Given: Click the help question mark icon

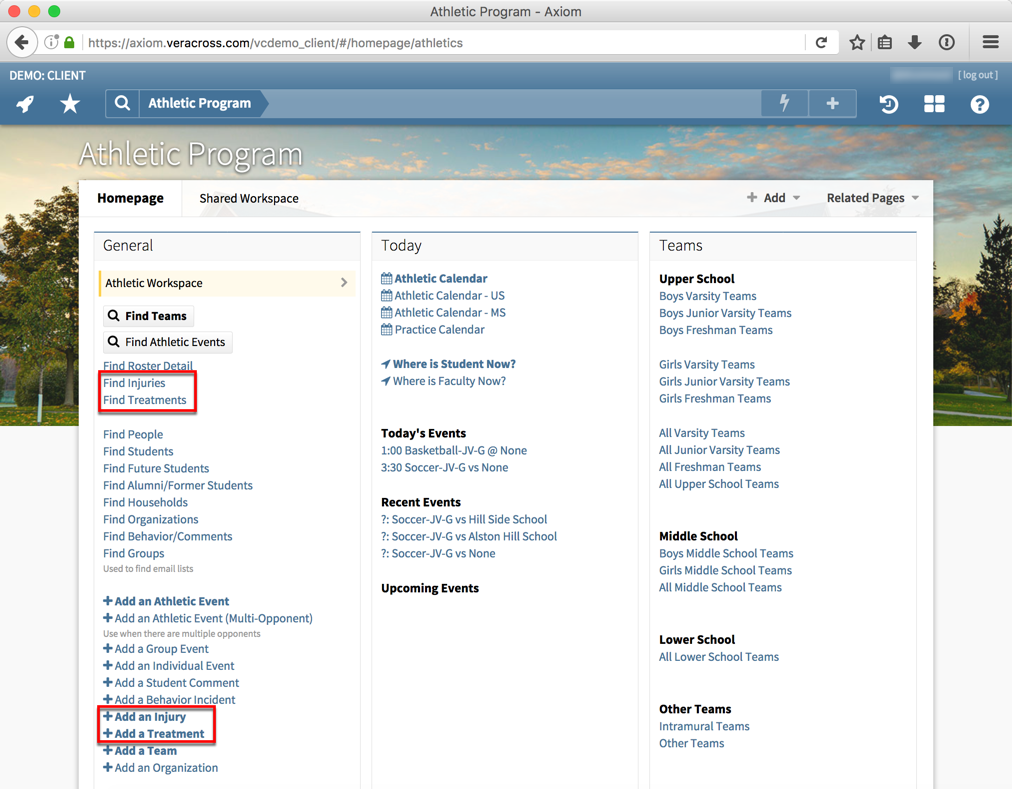Looking at the screenshot, I should coord(979,104).
